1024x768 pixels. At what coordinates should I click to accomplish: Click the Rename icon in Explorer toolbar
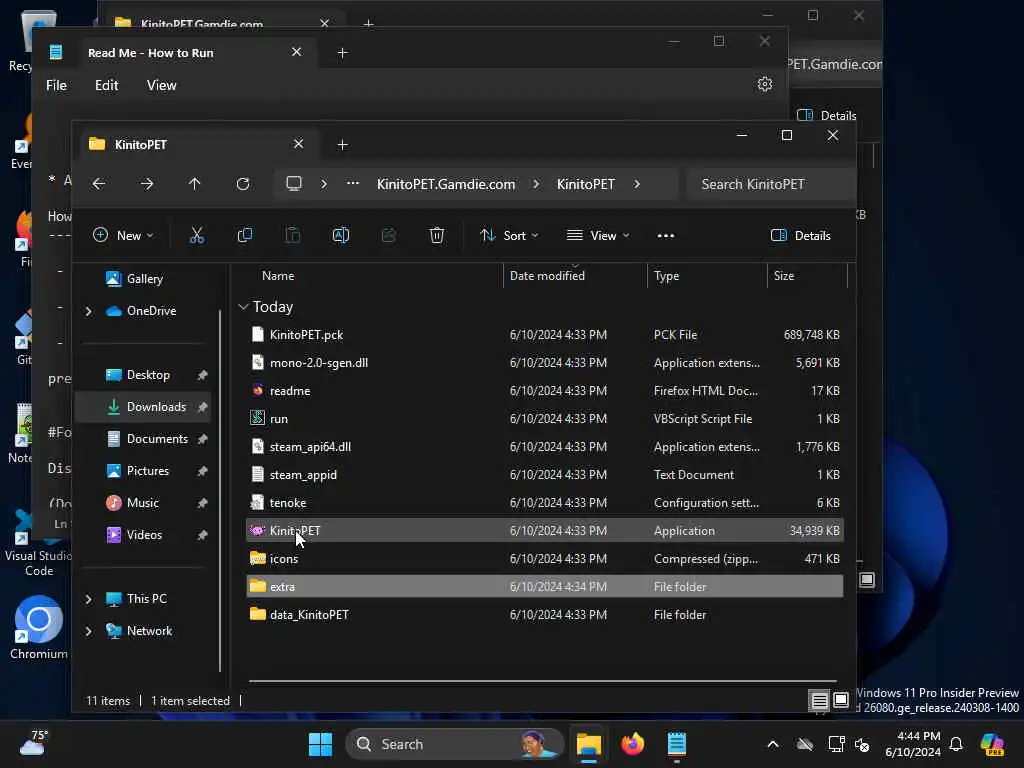[x=341, y=236]
